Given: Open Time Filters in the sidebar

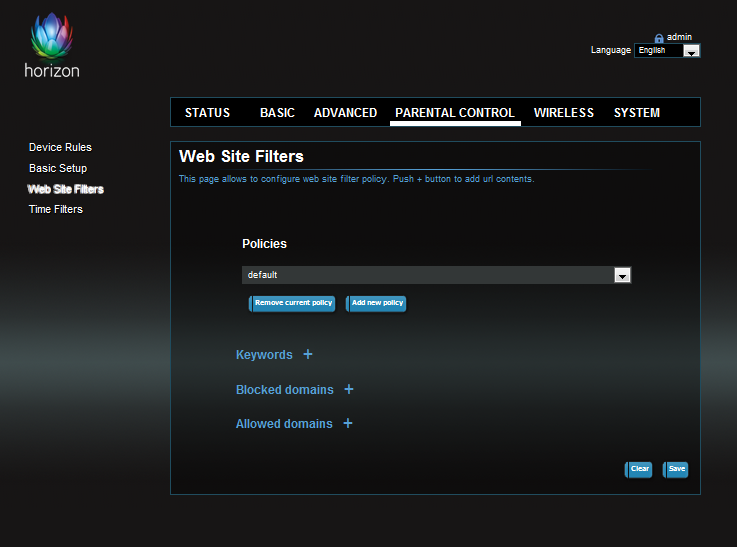Looking at the screenshot, I should click(55, 209).
